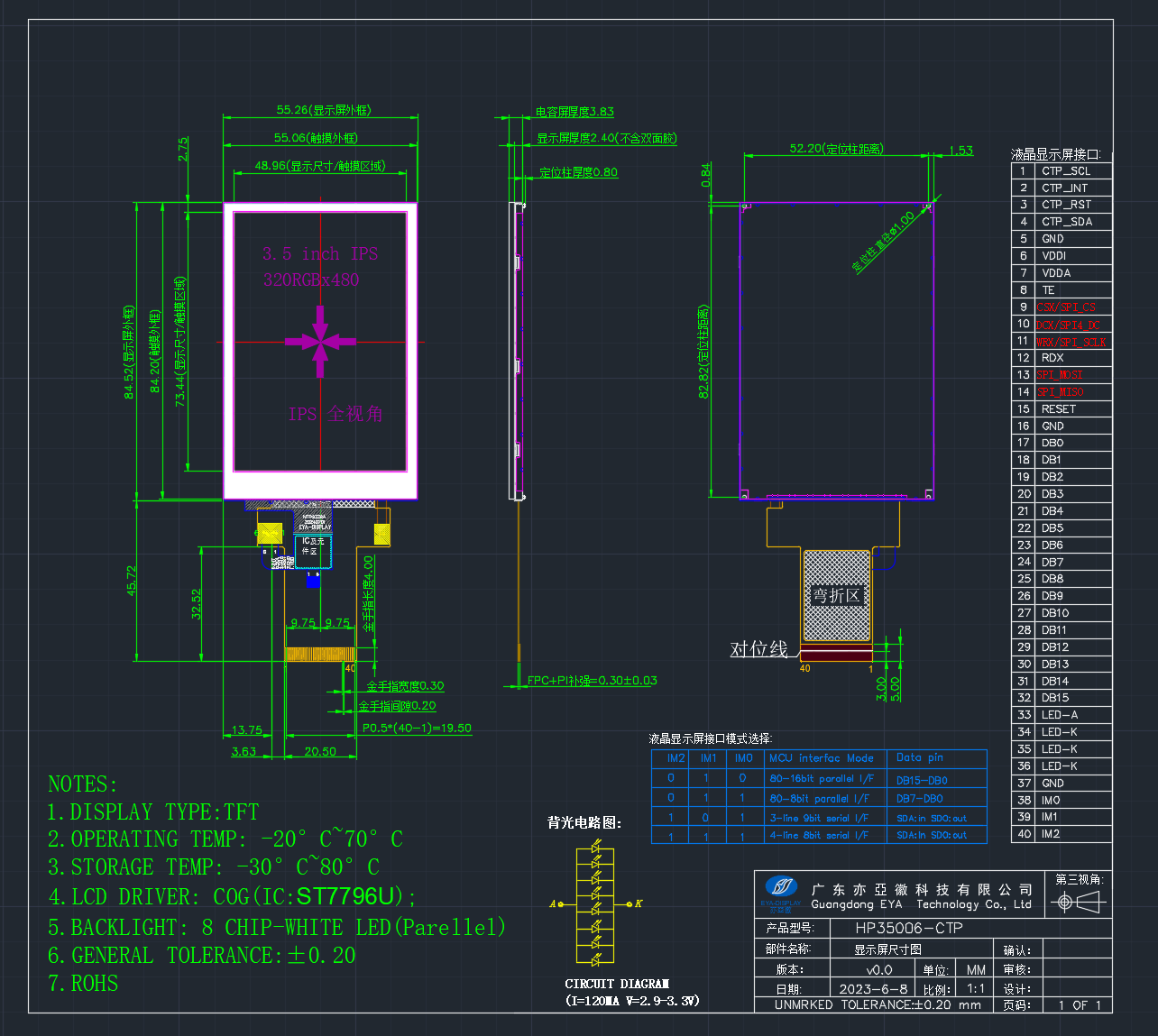Select the '3.5 inch IPS' label
The width and height of the screenshot is (1158, 1036).
tap(320, 253)
